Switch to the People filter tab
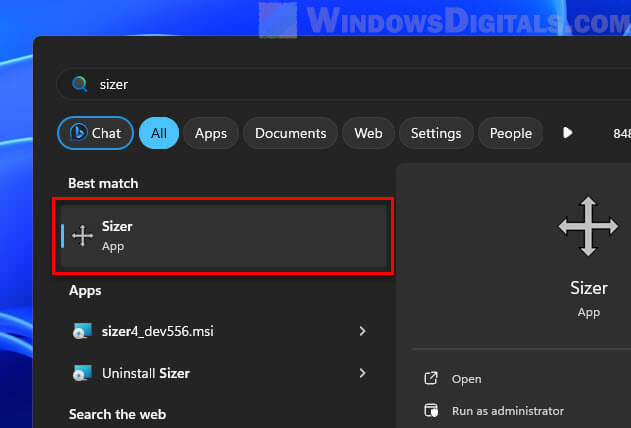The height and width of the screenshot is (428, 631). pos(511,133)
